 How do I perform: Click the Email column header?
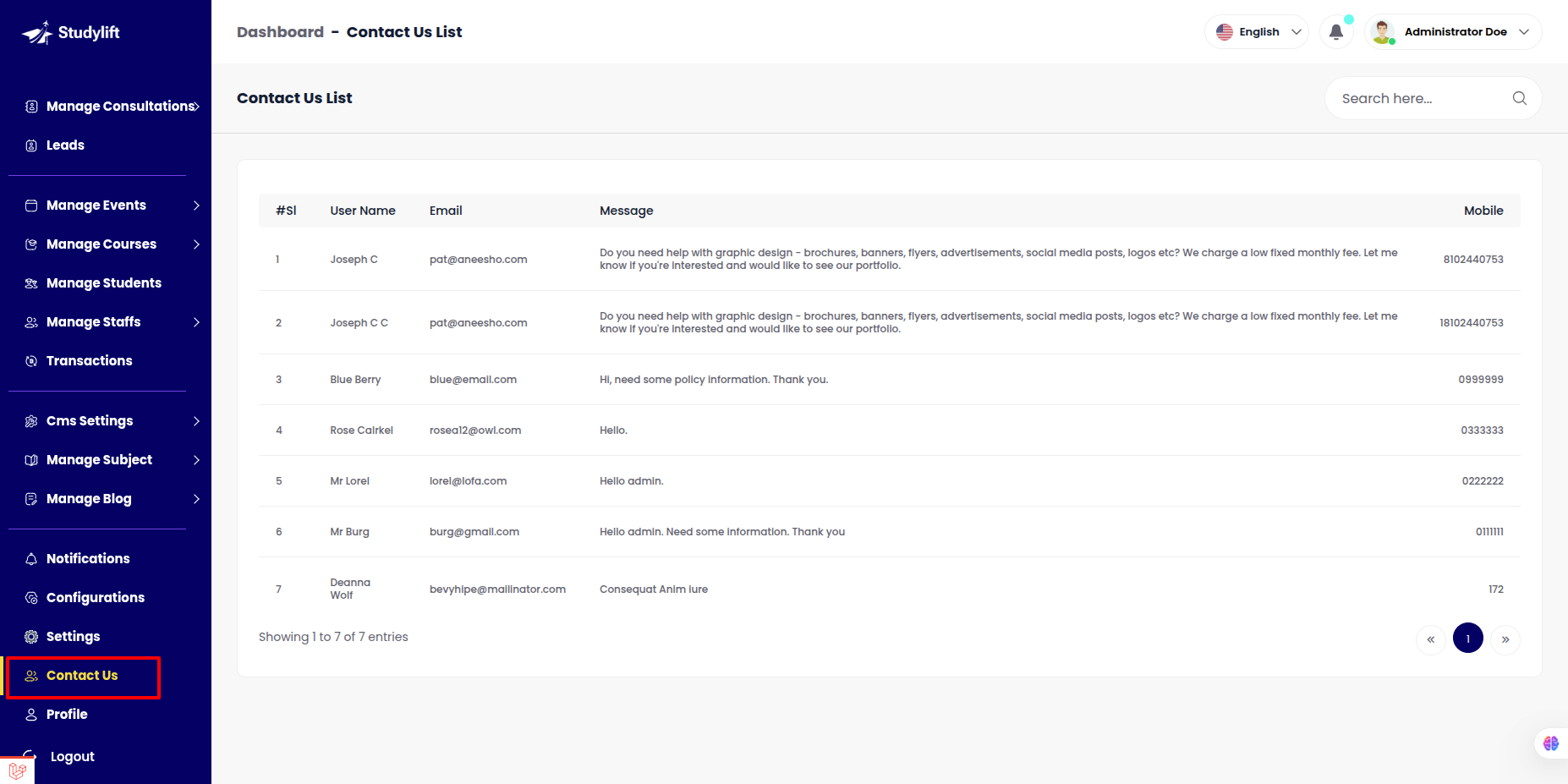tap(446, 211)
